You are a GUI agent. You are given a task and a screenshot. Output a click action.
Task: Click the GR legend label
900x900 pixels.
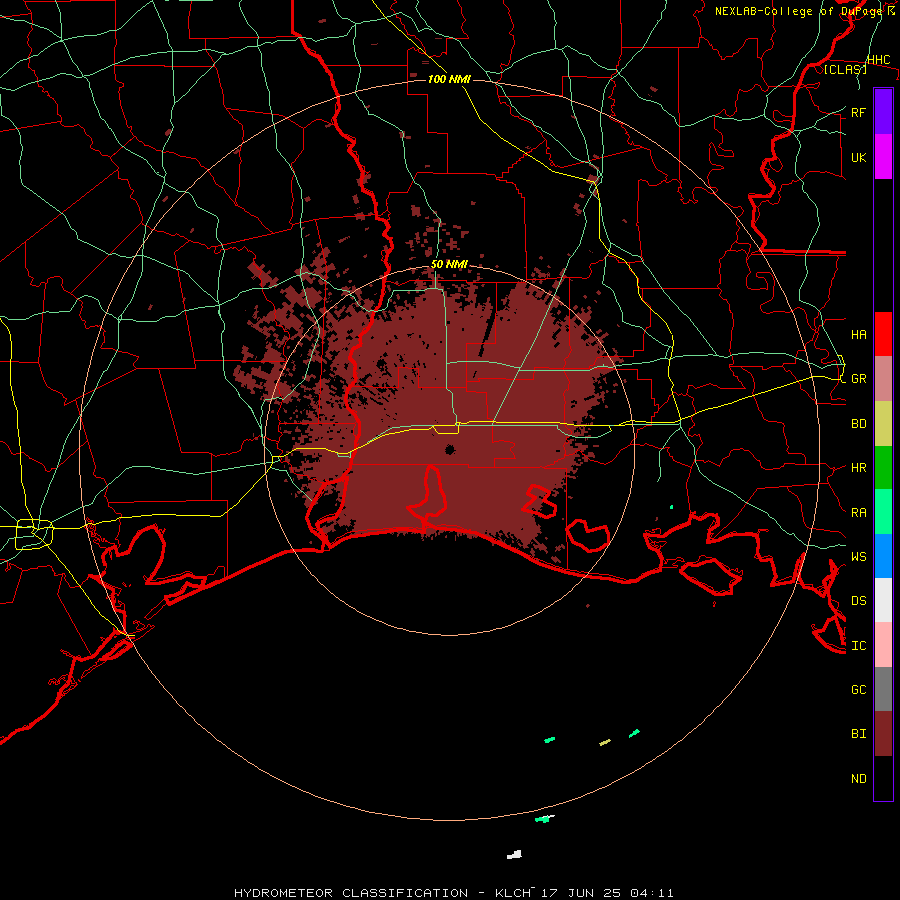[858, 379]
